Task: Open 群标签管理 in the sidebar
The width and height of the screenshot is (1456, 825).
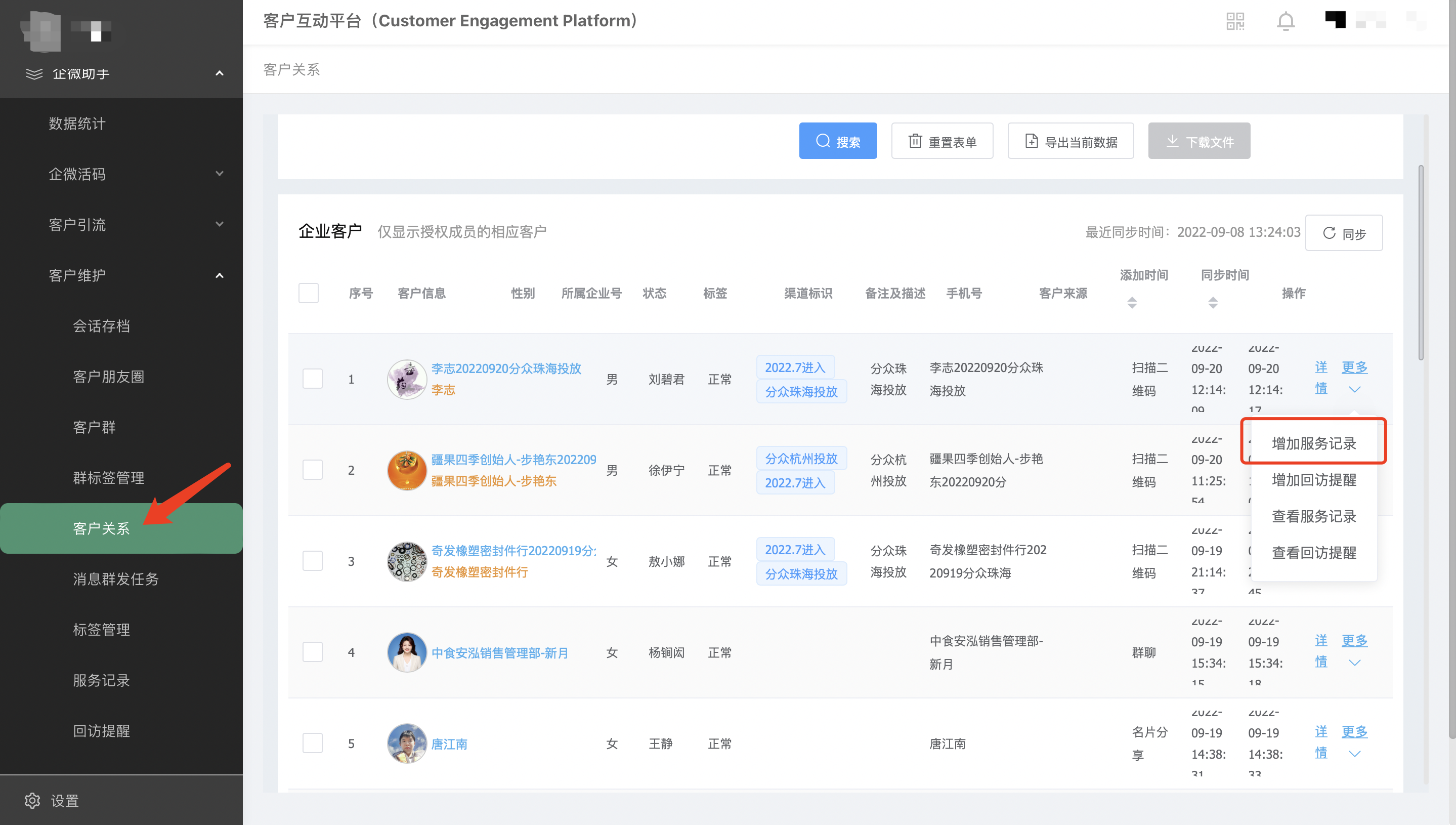Action: pos(121,478)
